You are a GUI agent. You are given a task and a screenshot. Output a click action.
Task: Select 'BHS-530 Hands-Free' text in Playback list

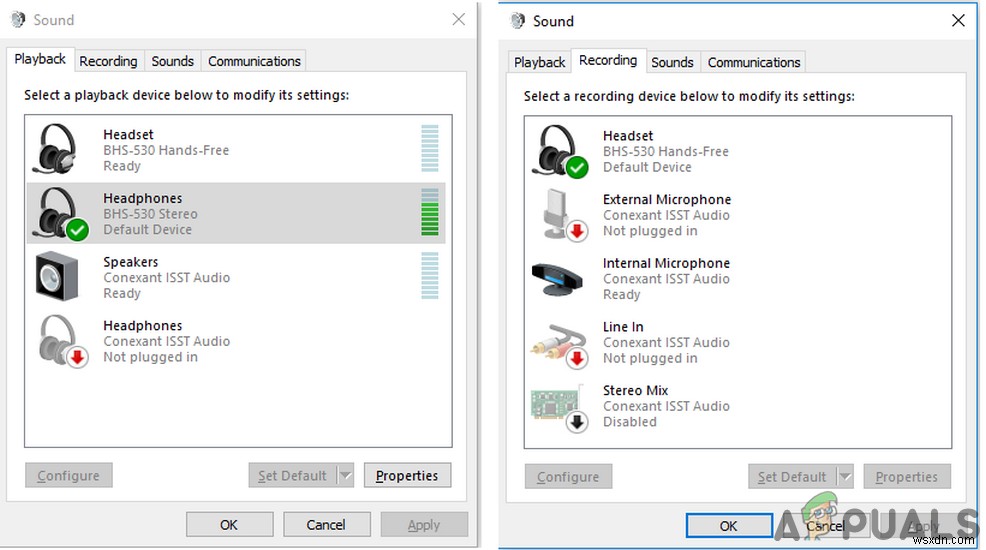[166, 150]
